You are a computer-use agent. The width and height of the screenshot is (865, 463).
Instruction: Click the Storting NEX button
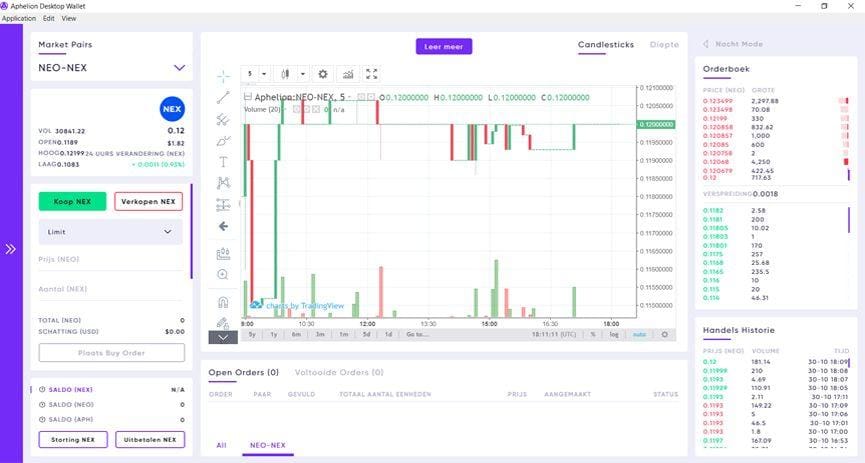click(73, 440)
